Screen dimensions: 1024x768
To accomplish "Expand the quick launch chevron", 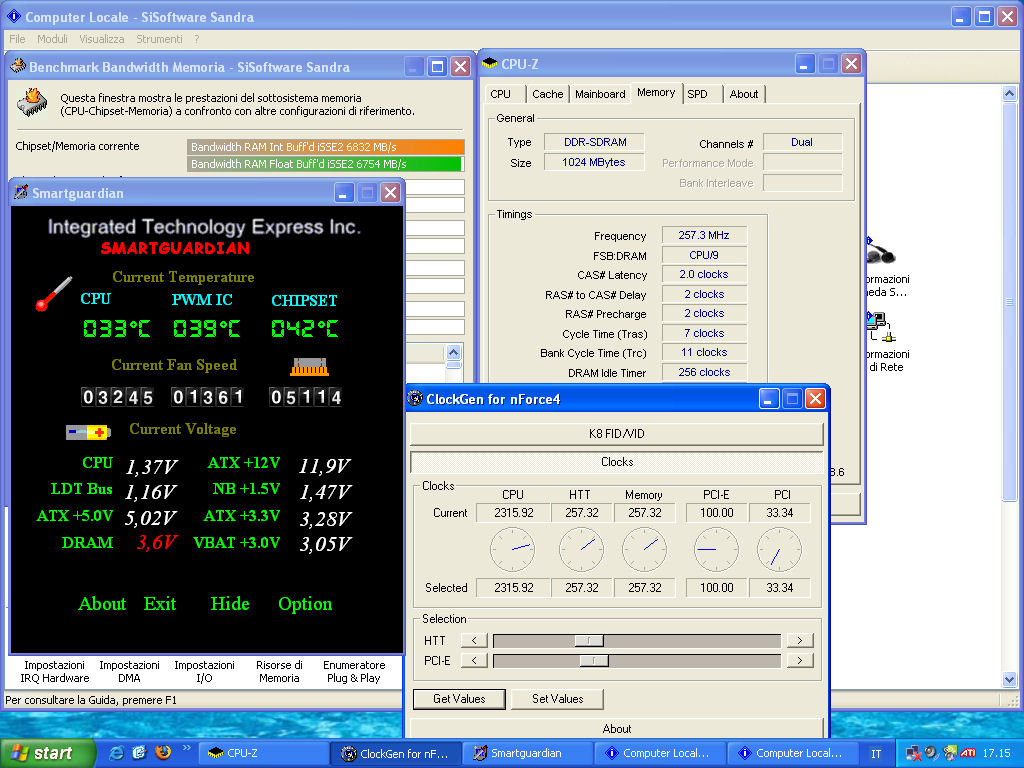I will click(x=186, y=748).
